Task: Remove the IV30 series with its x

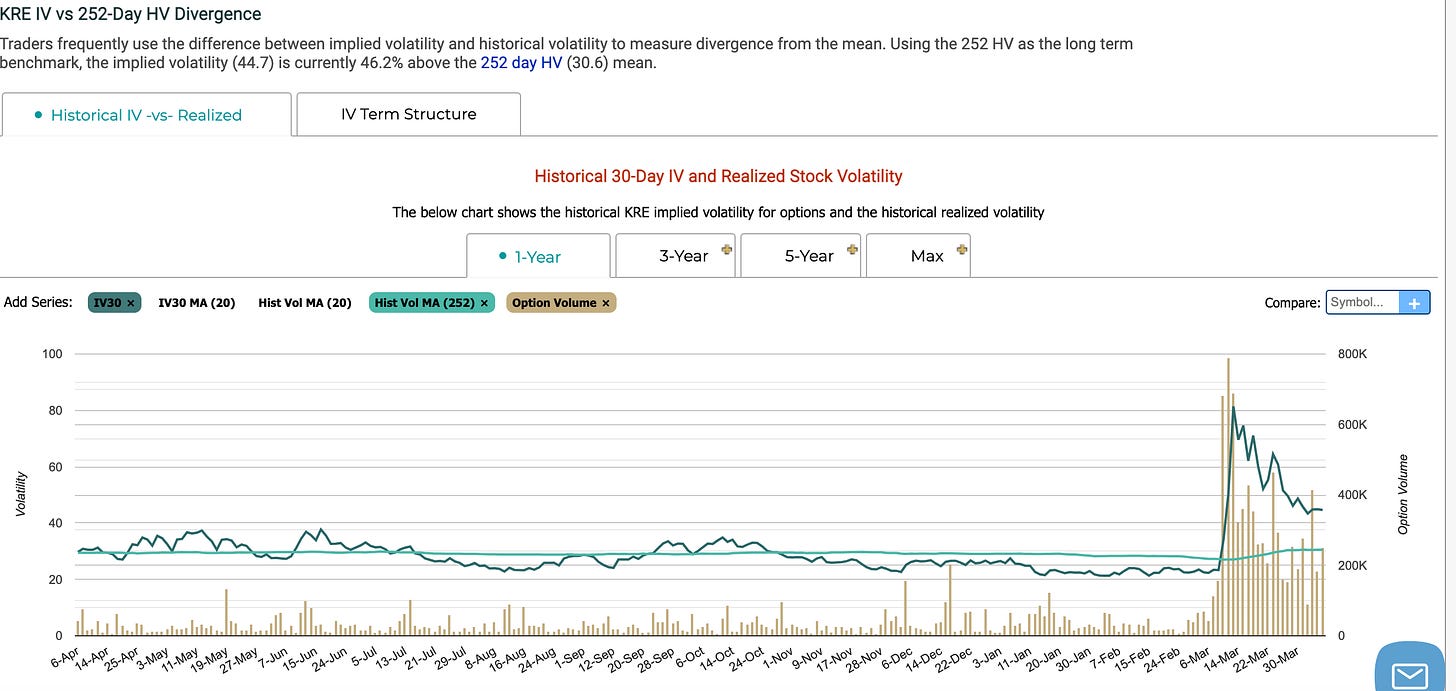Action: pyautogui.click(x=131, y=303)
